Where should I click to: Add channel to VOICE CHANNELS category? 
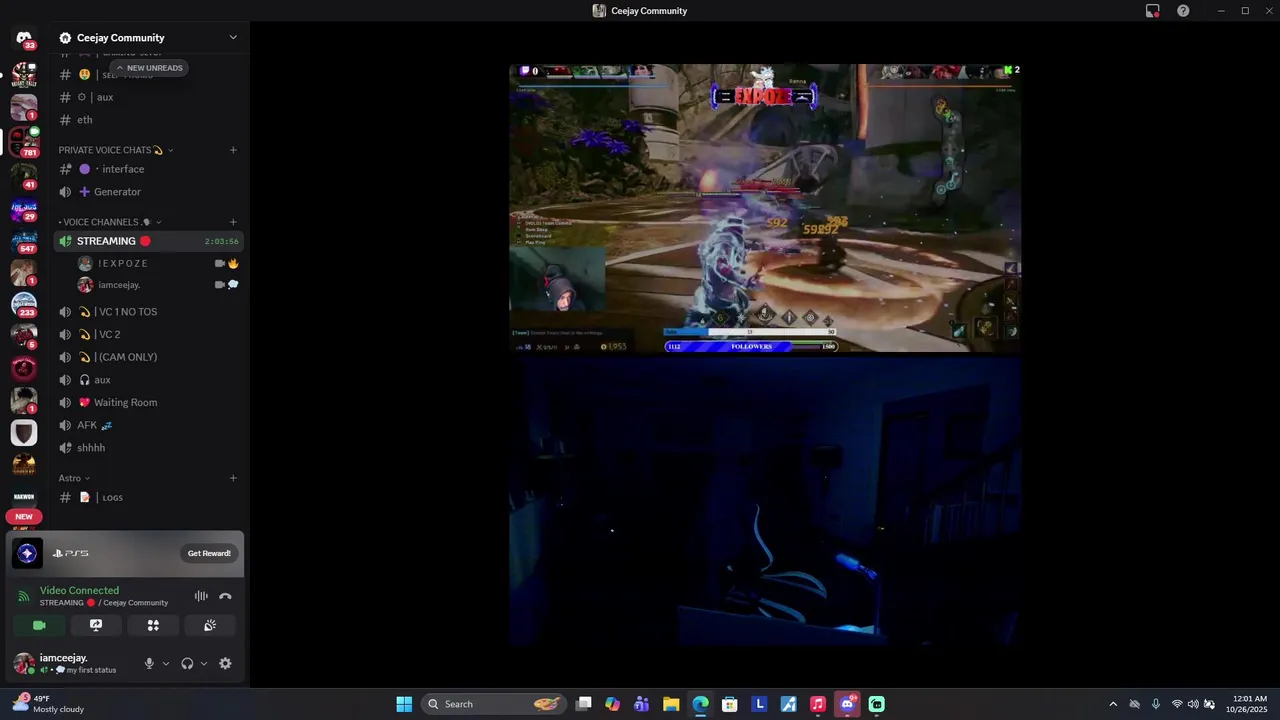click(233, 222)
